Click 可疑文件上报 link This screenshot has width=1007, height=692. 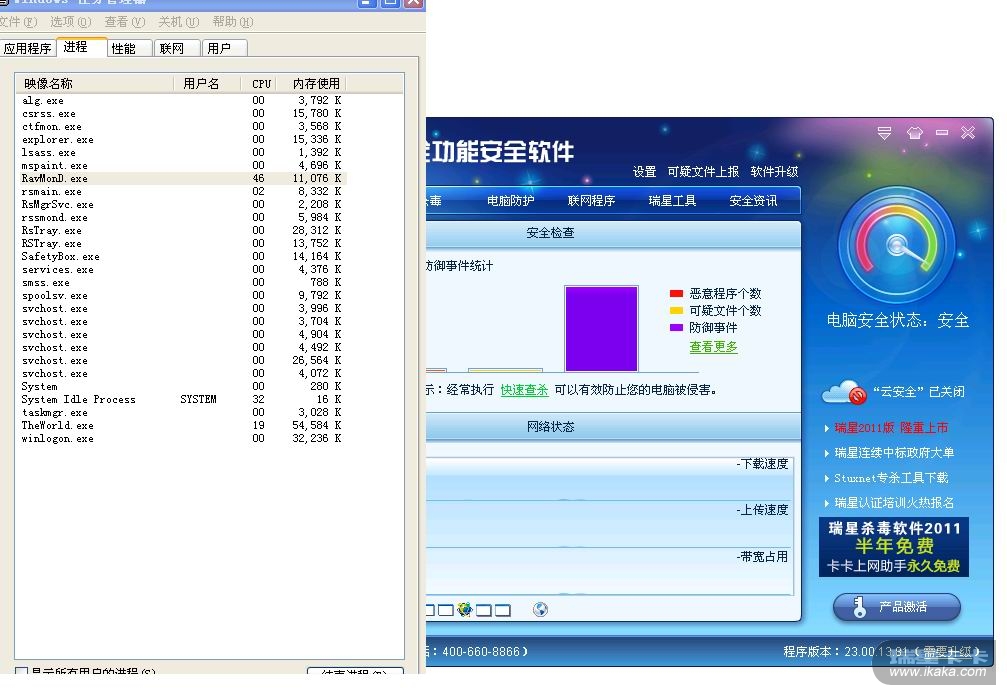point(703,172)
